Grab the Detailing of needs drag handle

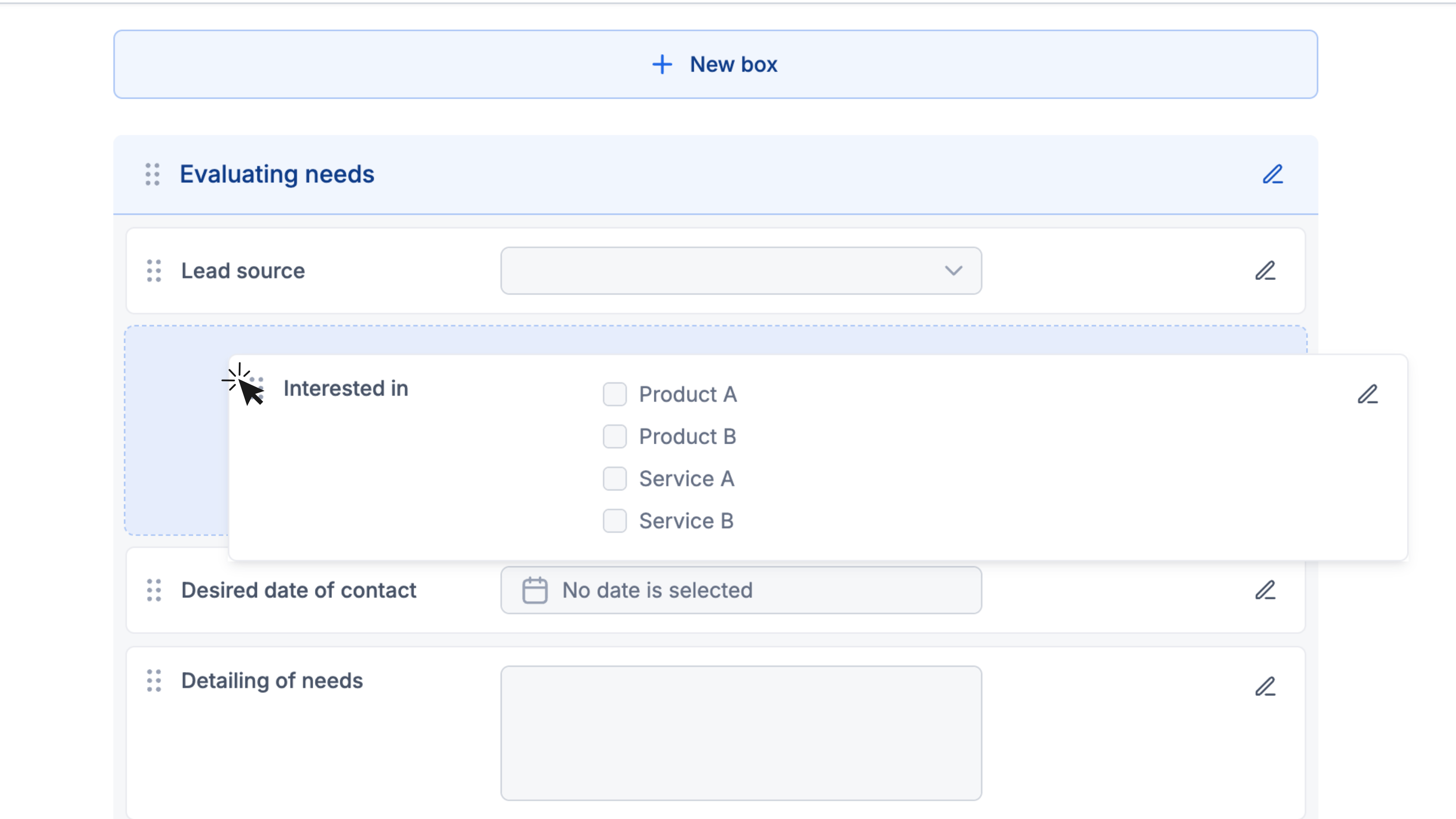click(154, 680)
